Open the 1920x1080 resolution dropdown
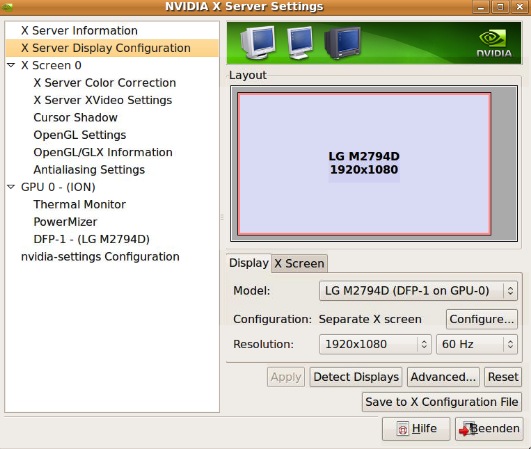The width and height of the screenshot is (531, 449). [x=375, y=344]
